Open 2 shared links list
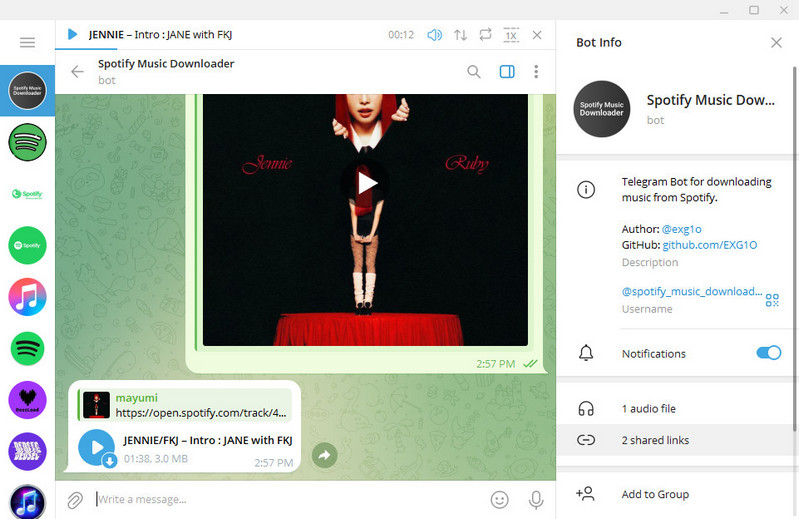Viewport: 799px width, 519px height. point(674,440)
